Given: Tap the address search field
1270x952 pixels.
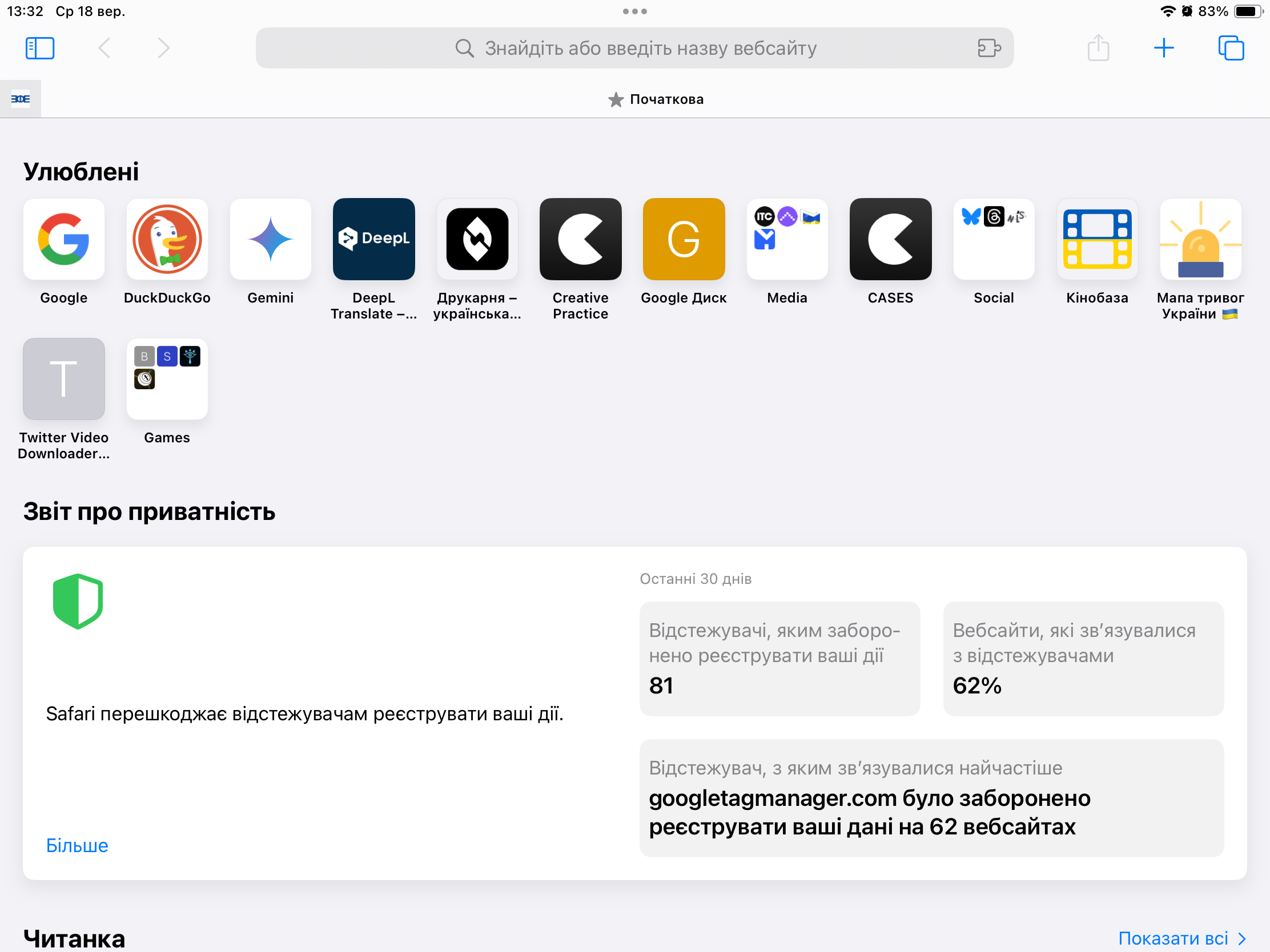Looking at the screenshot, I should point(634,48).
